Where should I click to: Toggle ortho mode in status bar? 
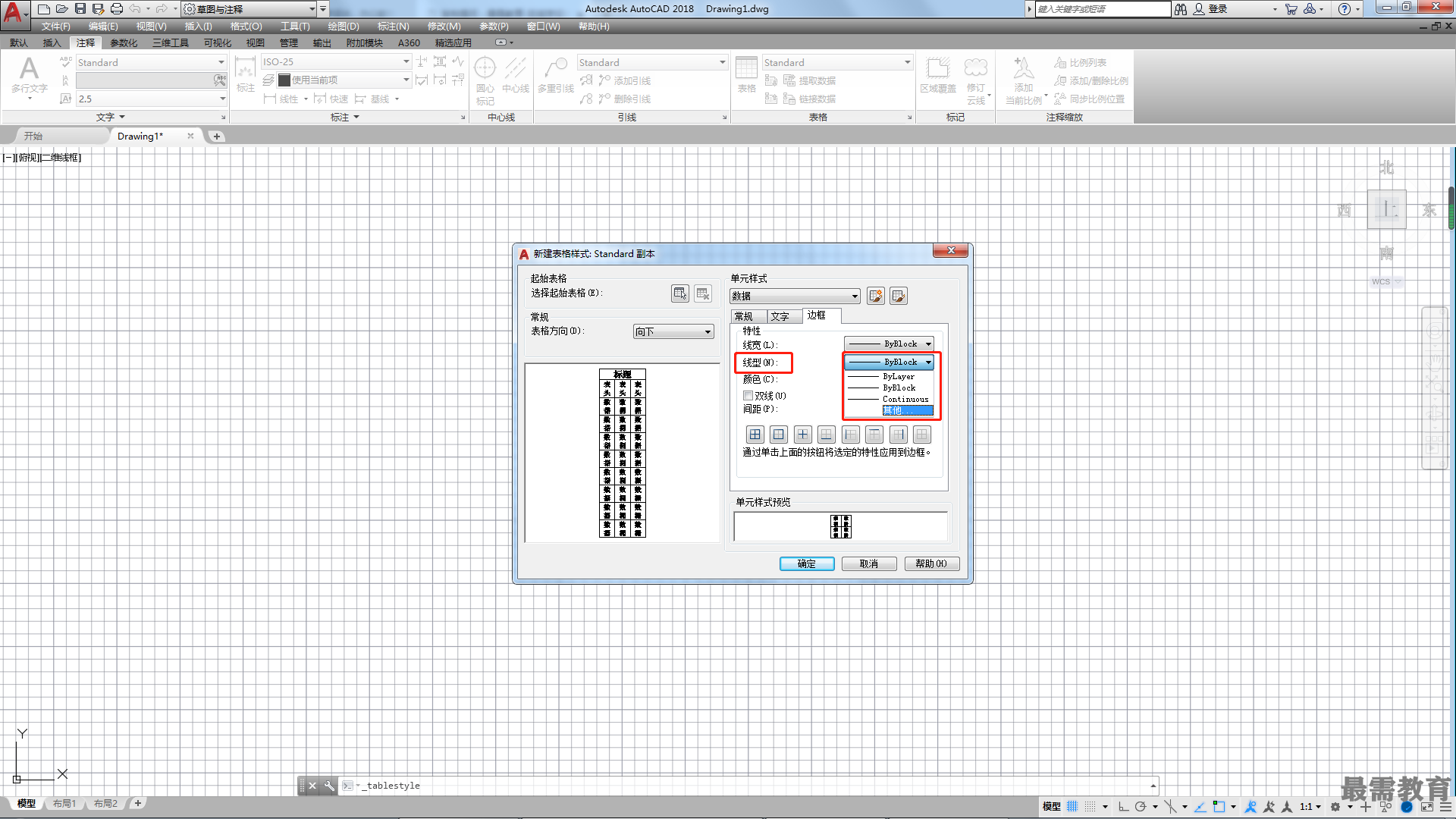point(1123,807)
